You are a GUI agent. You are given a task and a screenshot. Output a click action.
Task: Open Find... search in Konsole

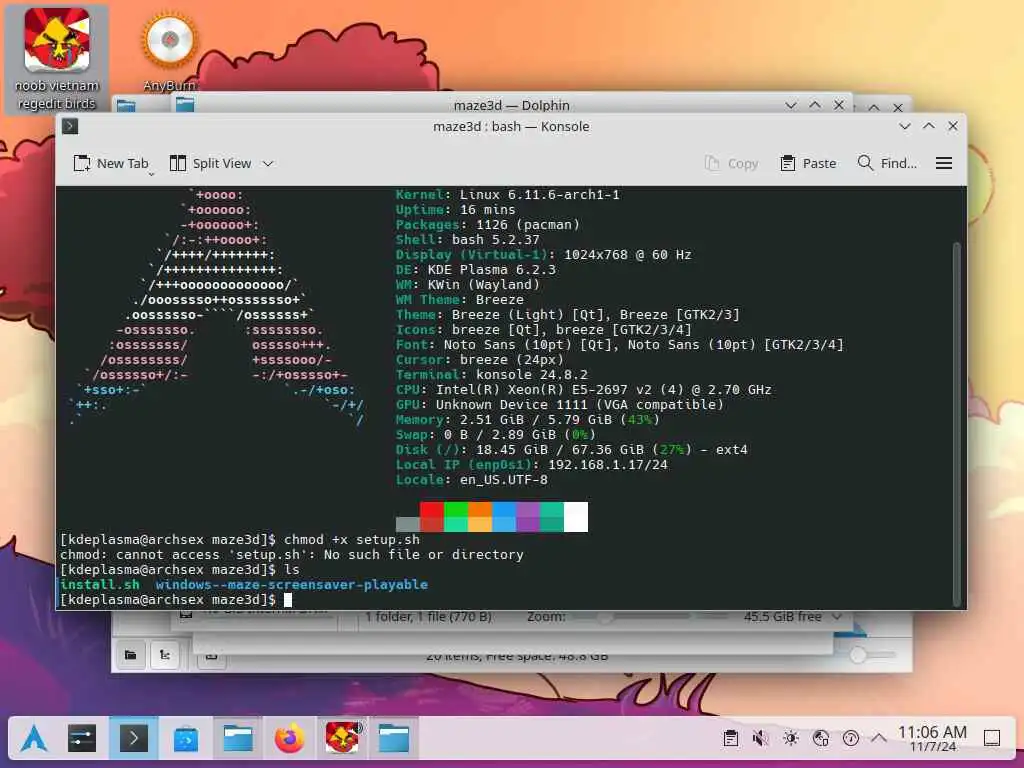(x=887, y=163)
